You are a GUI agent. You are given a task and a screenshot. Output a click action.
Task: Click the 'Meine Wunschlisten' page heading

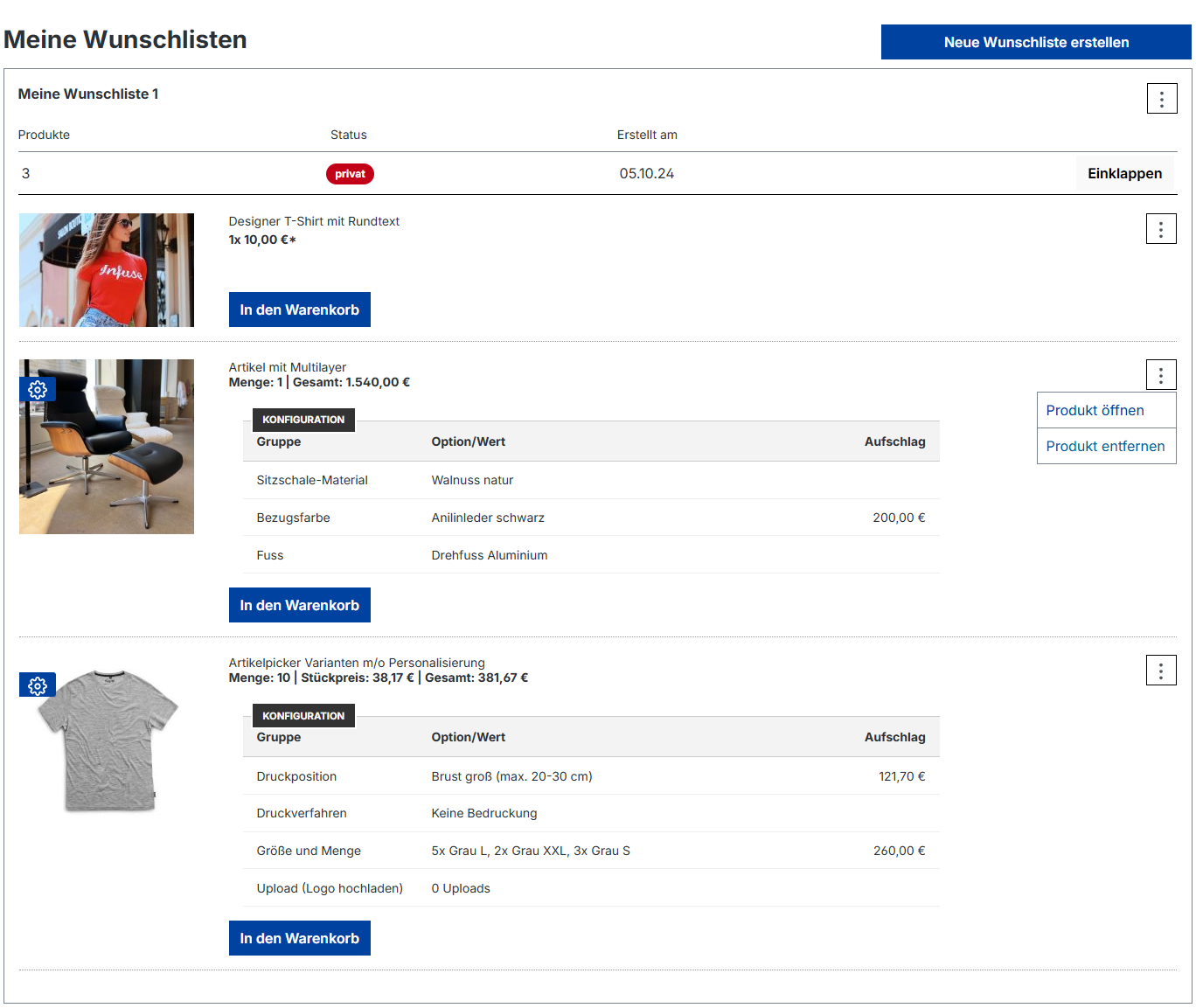coord(126,39)
